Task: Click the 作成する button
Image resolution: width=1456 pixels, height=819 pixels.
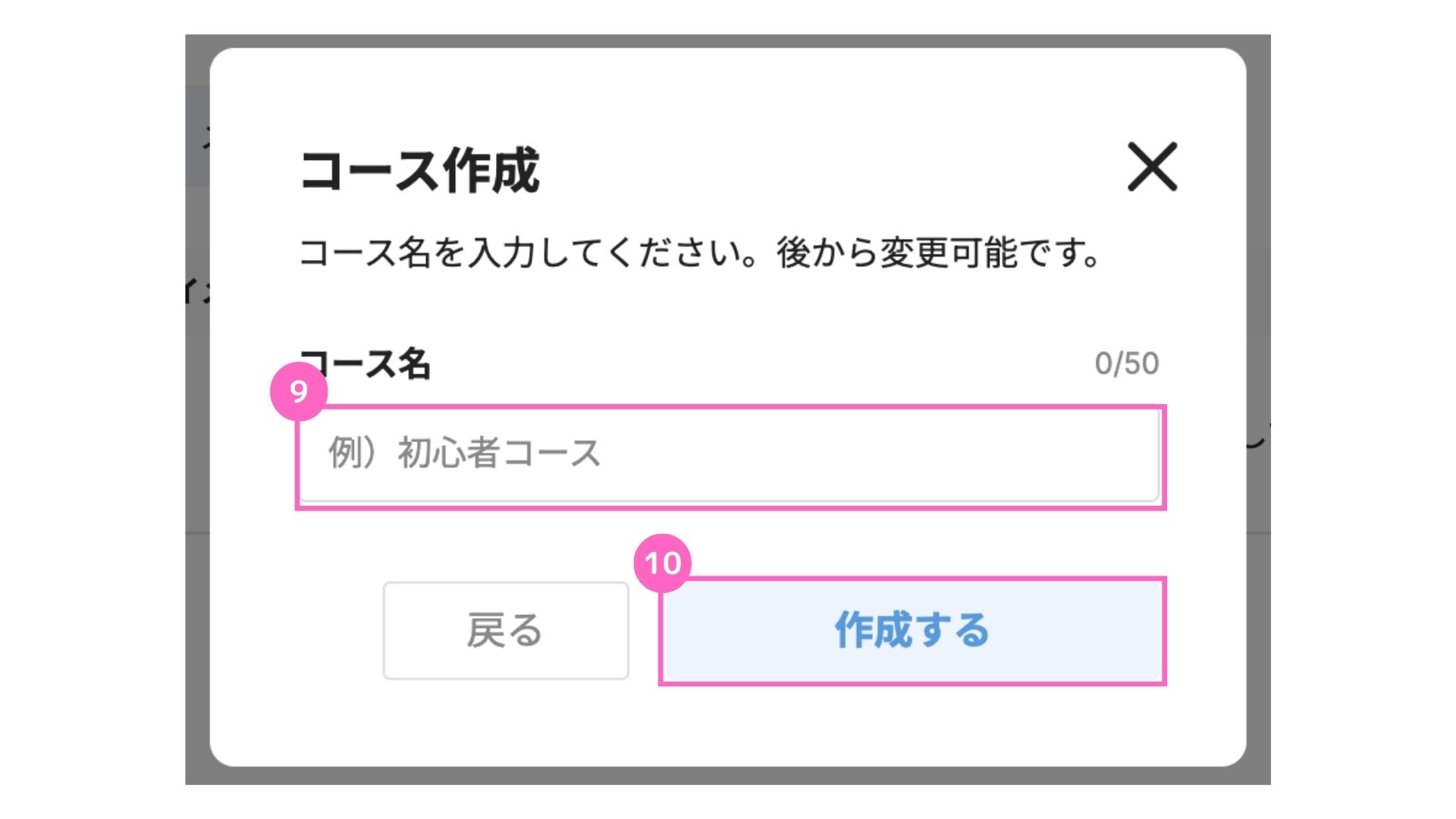Action: [912, 631]
